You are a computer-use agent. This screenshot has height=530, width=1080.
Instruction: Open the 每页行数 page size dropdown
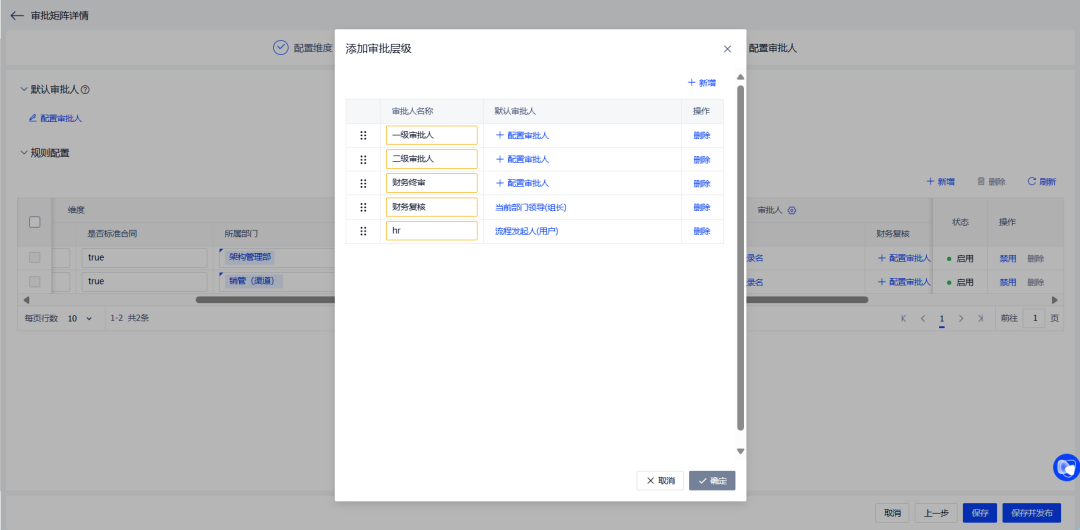(x=80, y=318)
